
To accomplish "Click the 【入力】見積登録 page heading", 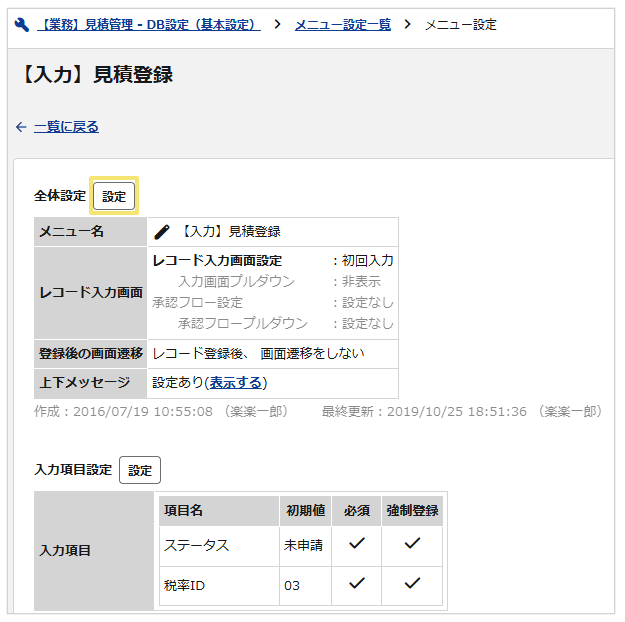I will pos(97,75).
